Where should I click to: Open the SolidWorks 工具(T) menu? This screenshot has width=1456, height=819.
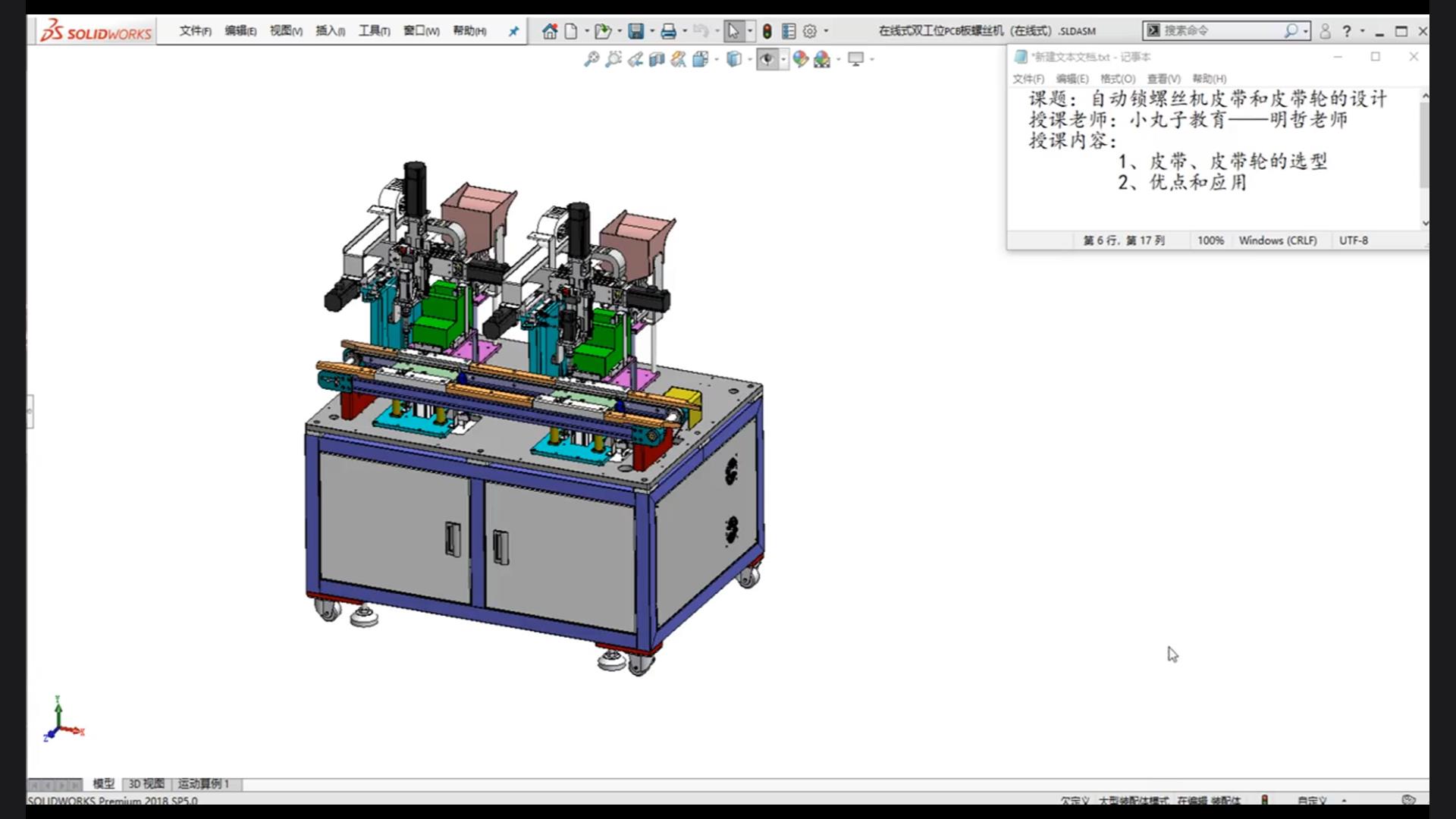coord(375,31)
